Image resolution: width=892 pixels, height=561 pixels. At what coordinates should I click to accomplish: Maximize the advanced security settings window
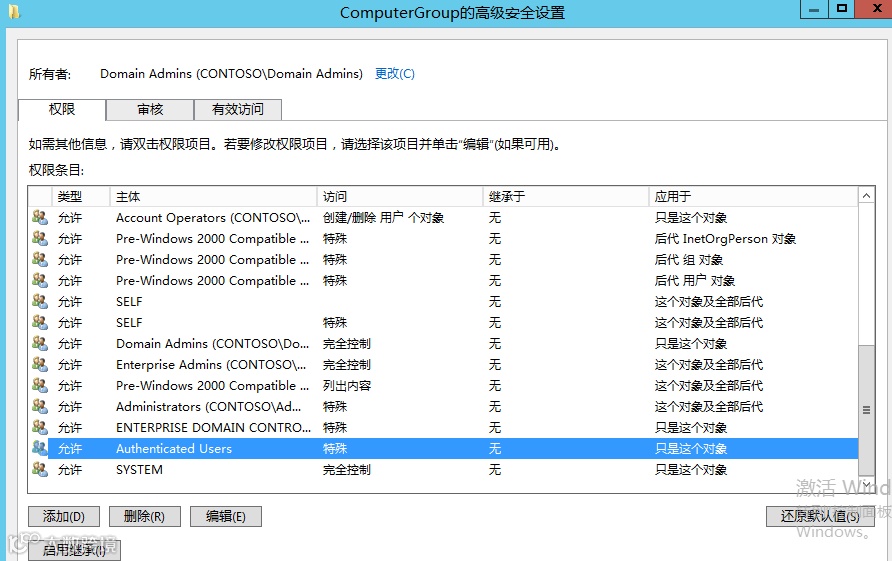pos(842,9)
